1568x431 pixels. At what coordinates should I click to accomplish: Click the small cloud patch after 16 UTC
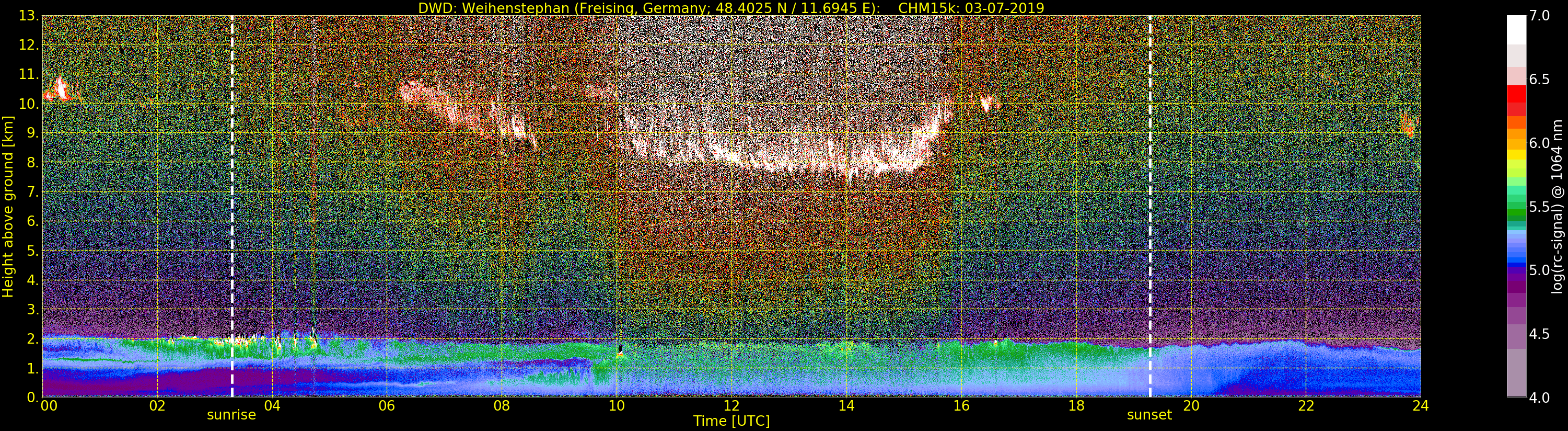click(x=986, y=104)
